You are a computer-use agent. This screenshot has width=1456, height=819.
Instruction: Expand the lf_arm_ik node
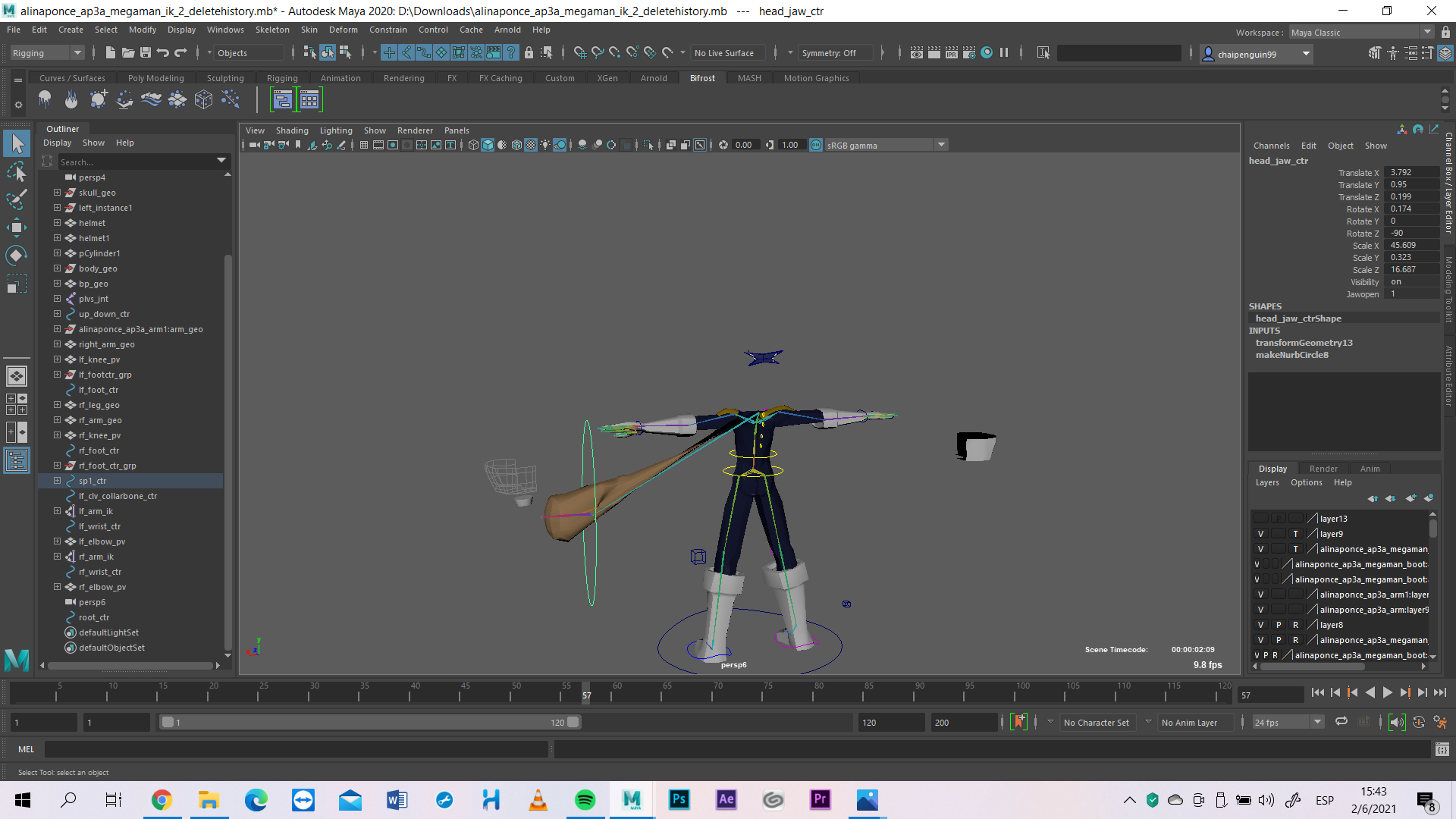point(57,511)
